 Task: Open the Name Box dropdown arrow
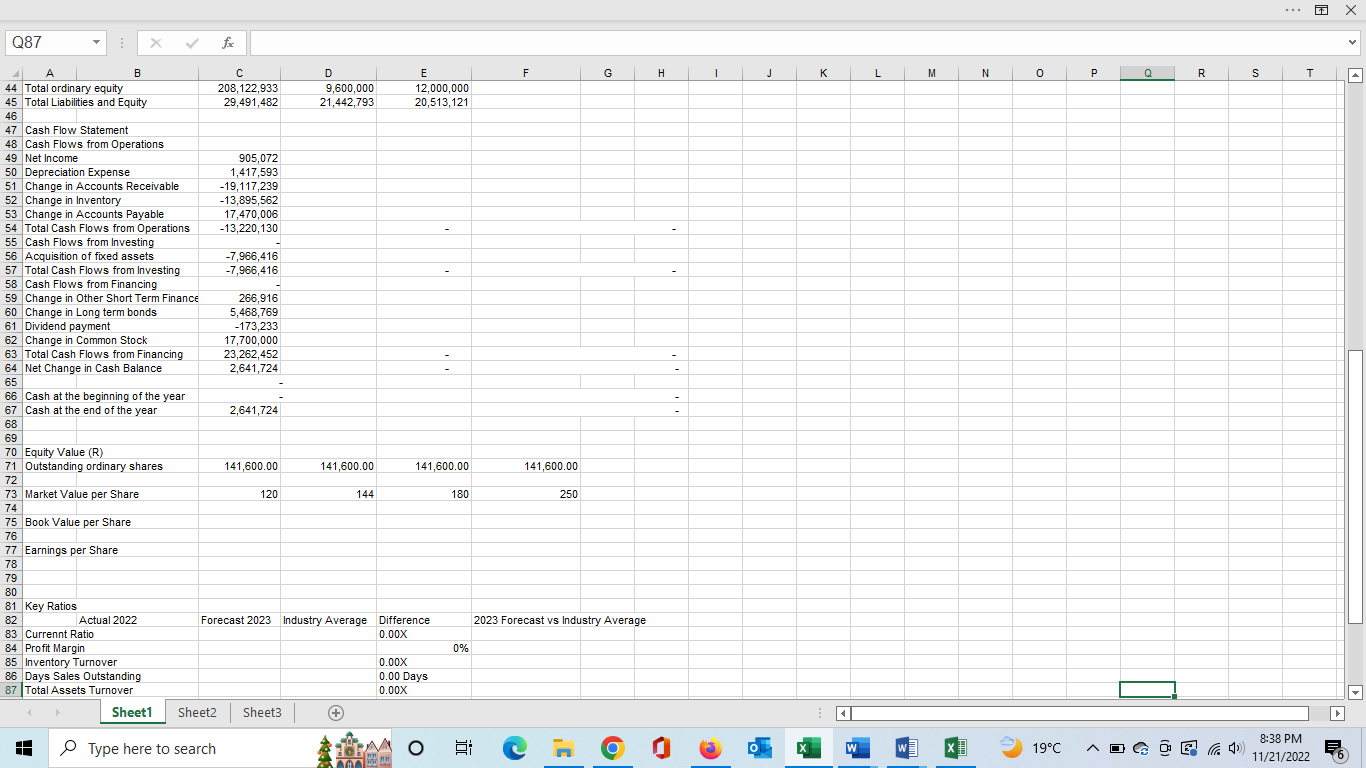point(95,43)
